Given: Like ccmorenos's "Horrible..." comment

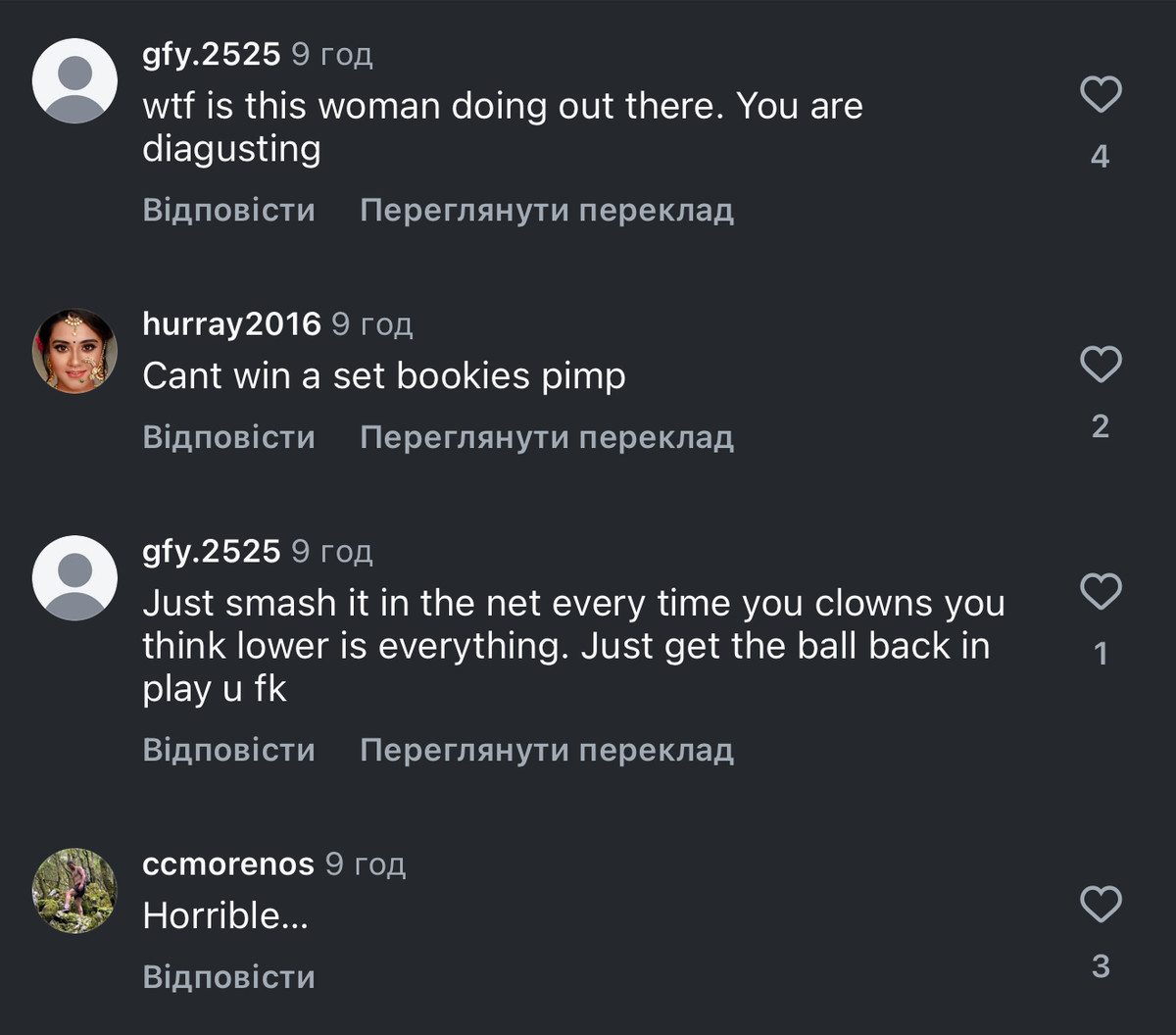Looking at the screenshot, I should (x=1100, y=904).
